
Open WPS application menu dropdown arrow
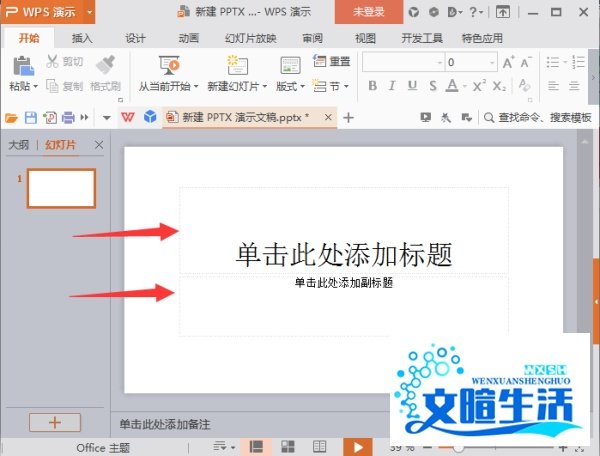click(x=90, y=12)
